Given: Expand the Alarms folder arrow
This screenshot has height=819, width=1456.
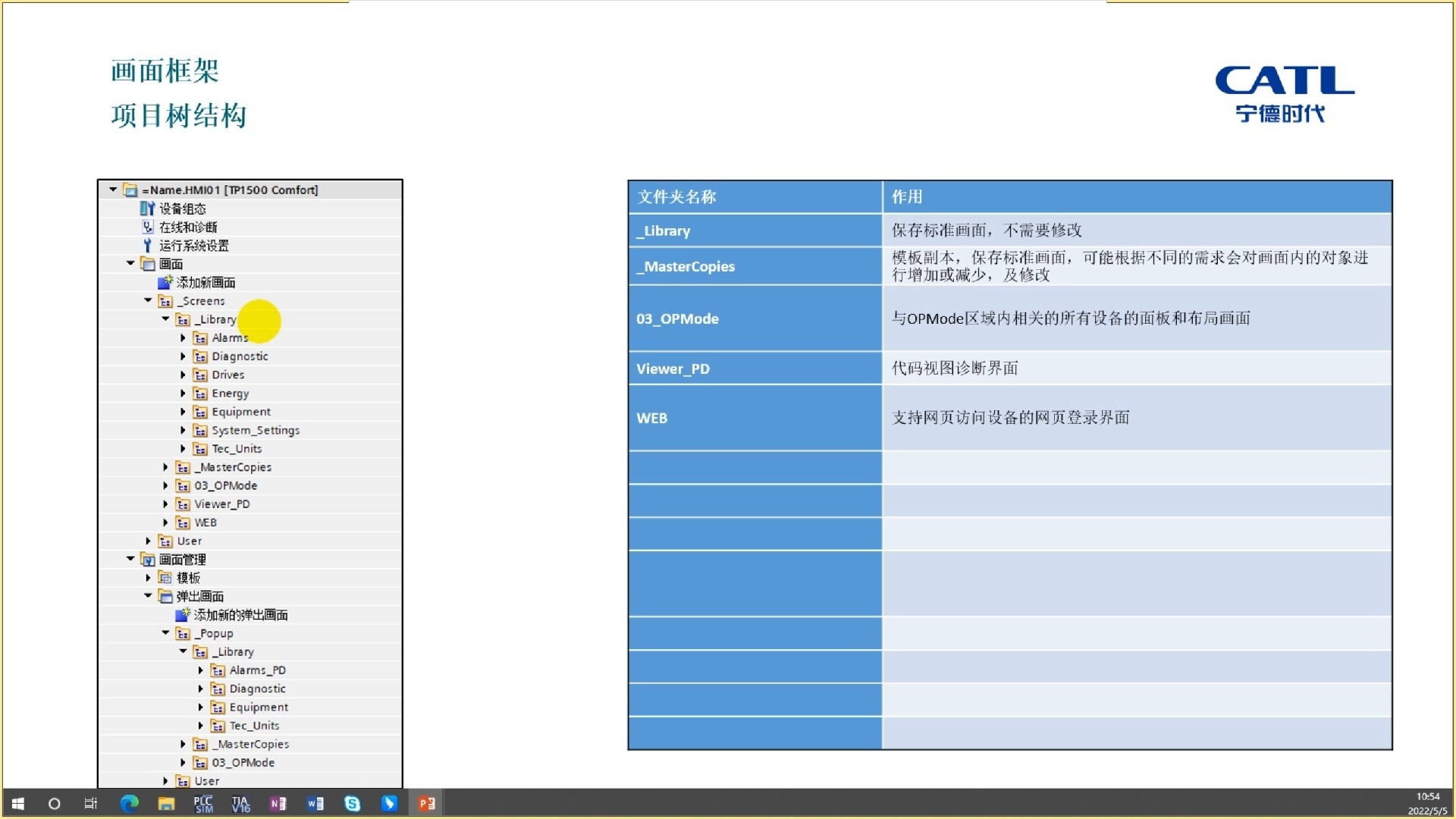Looking at the screenshot, I should coord(183,338).
